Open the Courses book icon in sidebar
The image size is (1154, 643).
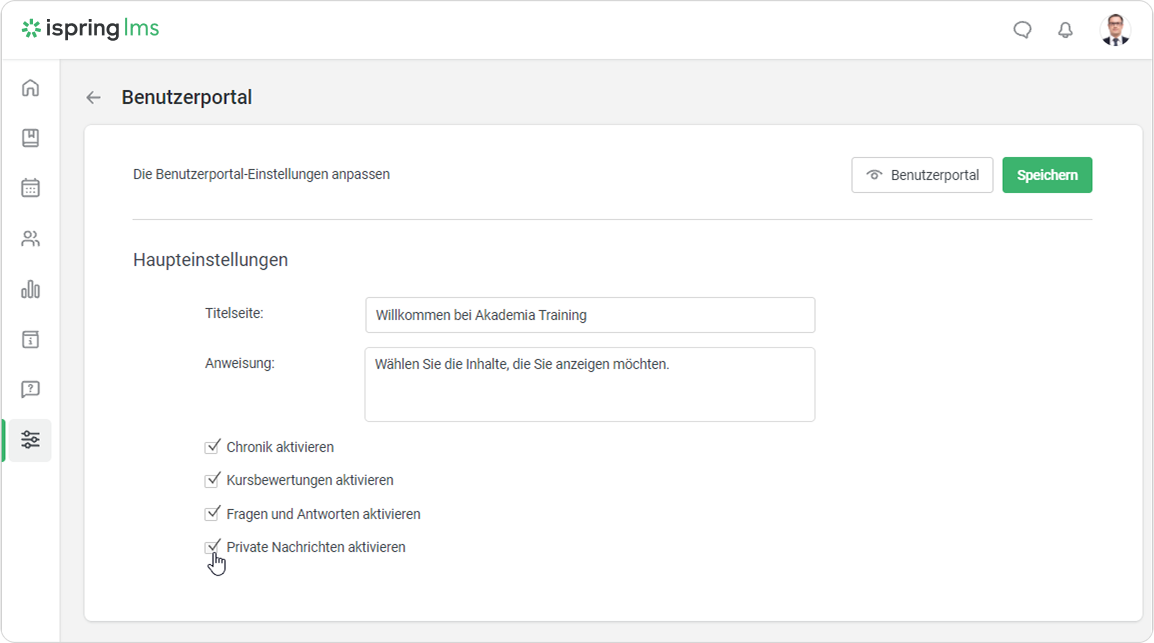tap(30, 138)
